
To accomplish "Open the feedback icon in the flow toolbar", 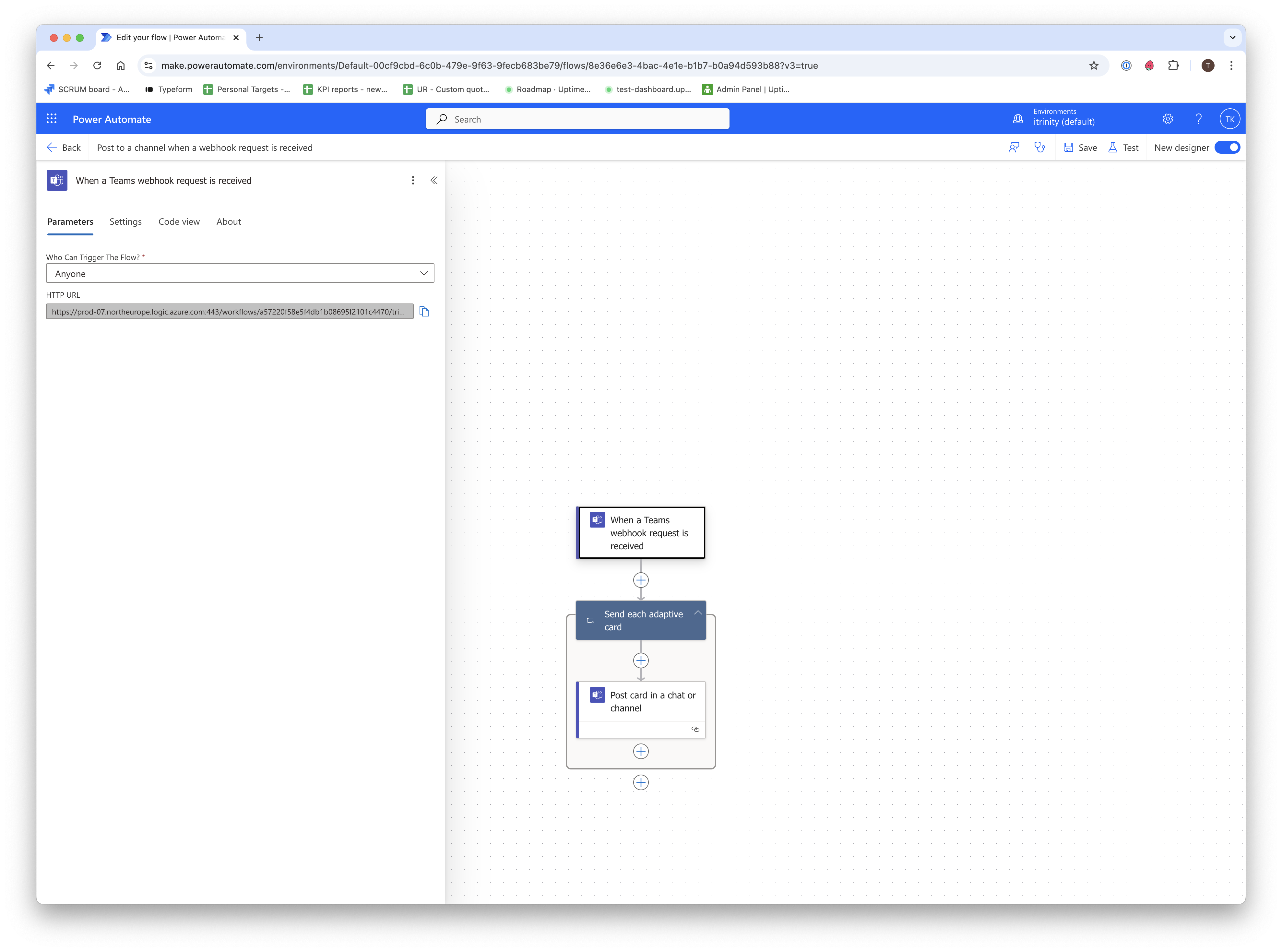I will tap(1014, 148).
